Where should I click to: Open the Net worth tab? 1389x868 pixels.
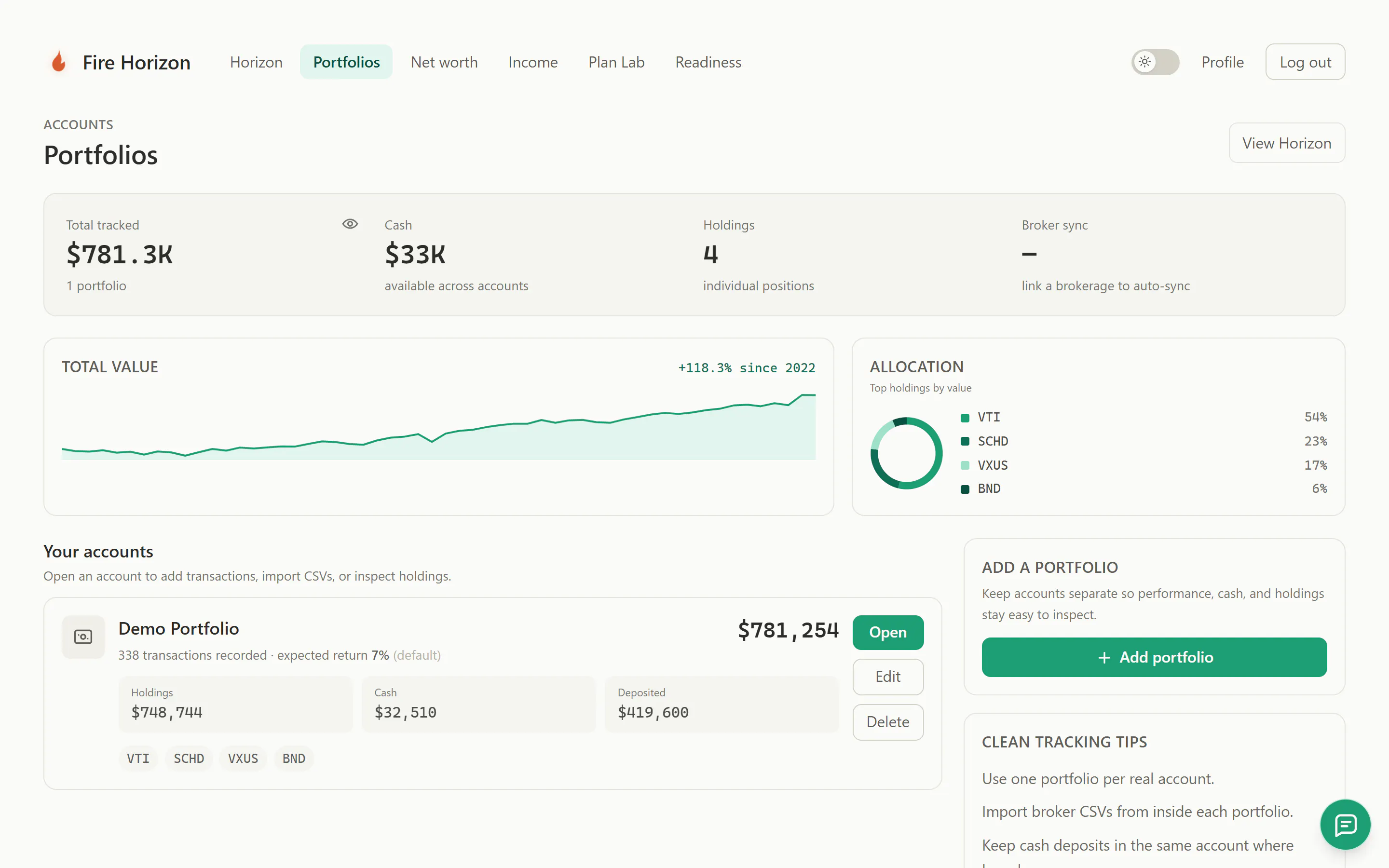[444, 62]
